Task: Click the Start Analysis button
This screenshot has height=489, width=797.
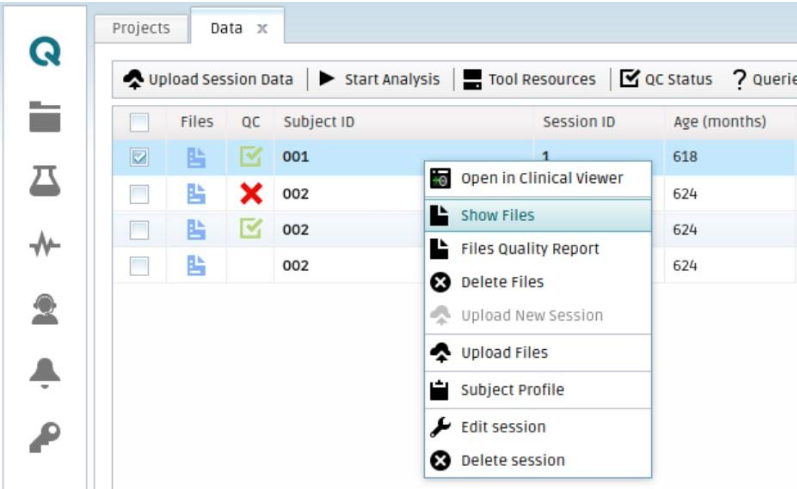Action: tap(380, 79)
